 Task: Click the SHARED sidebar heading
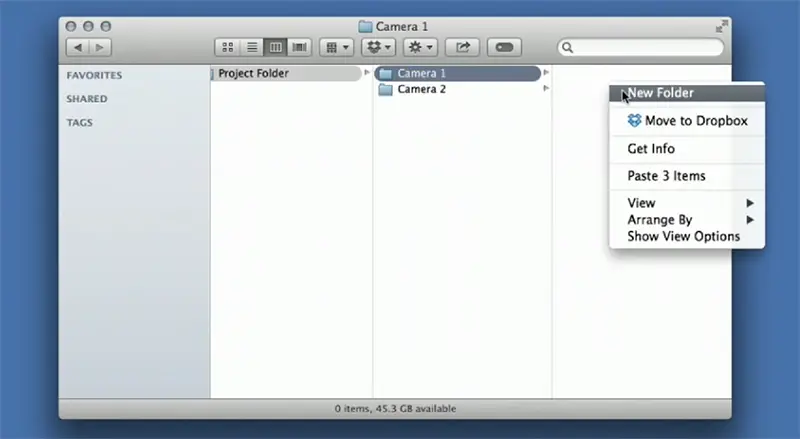pos(87,99)
